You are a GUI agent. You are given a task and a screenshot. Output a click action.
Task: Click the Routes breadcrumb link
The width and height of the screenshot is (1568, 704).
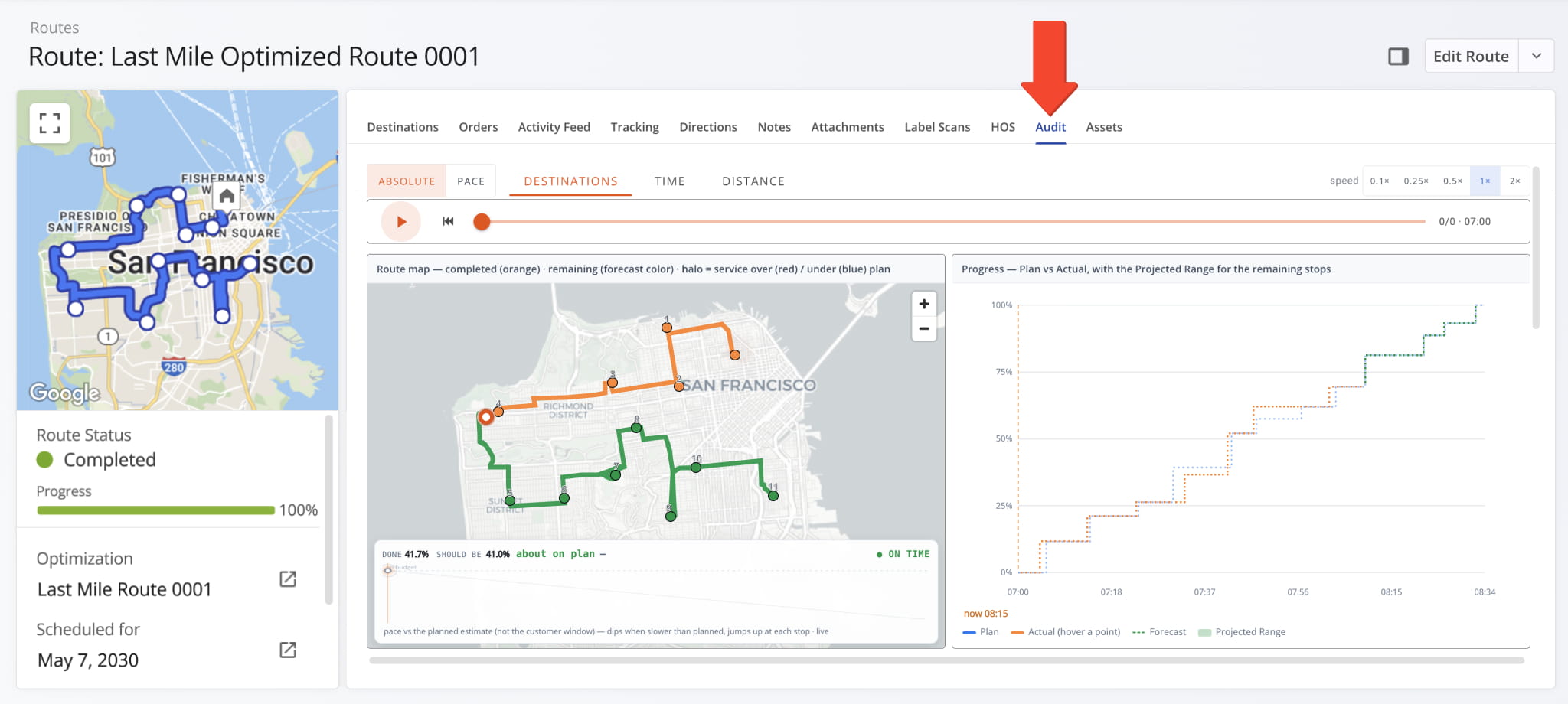click(x=54, y=28)
